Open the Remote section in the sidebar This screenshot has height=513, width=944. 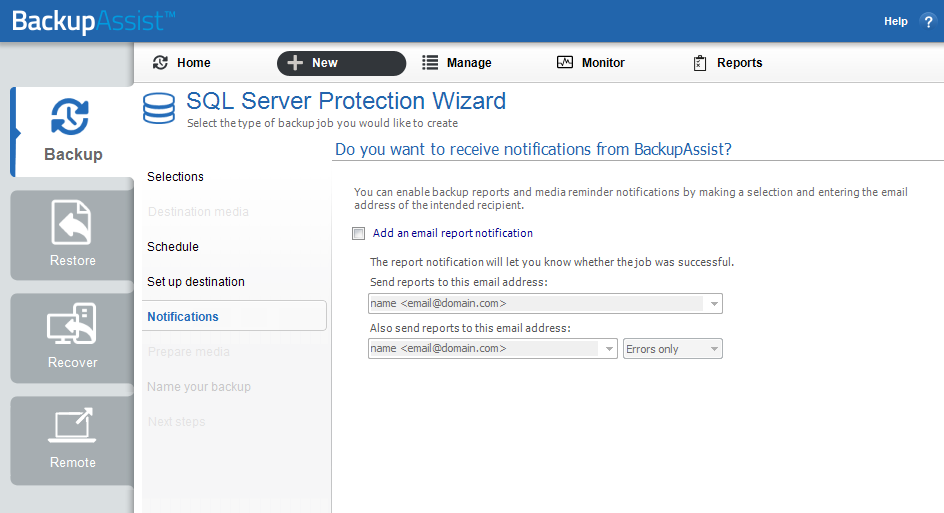tap(72, 441)
